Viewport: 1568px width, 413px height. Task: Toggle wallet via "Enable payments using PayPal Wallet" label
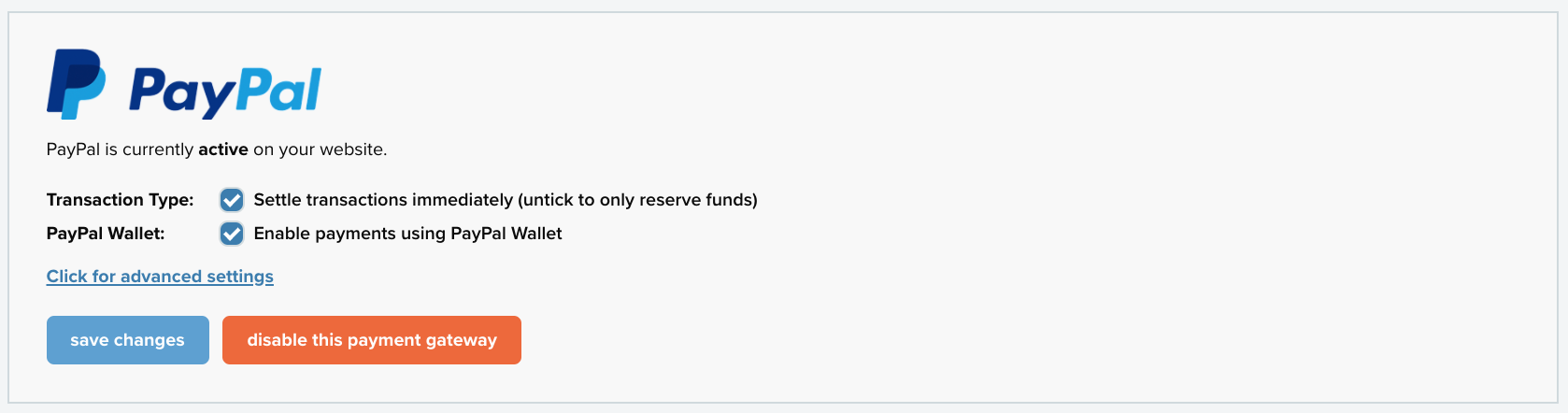(x=407, y=234)
